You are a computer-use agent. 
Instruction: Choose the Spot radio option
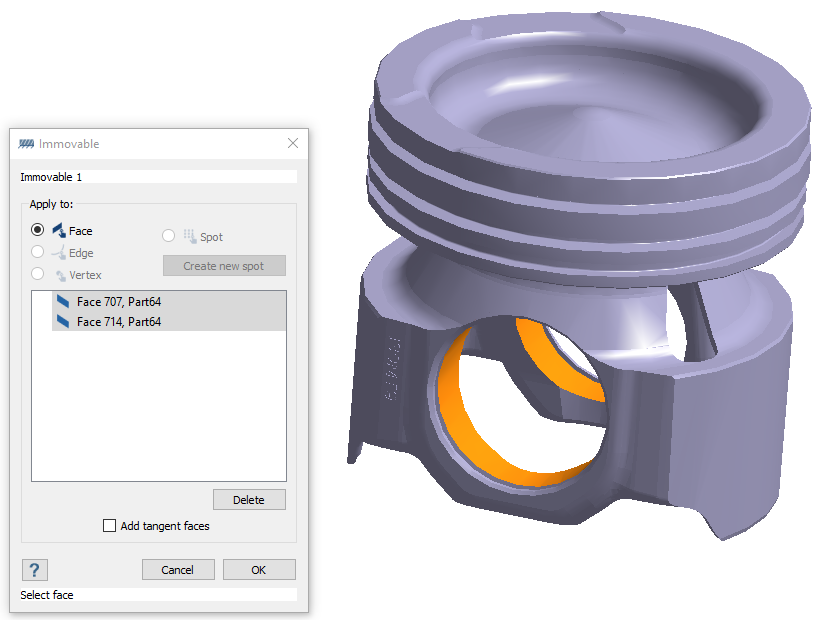[x=168, y=237]
